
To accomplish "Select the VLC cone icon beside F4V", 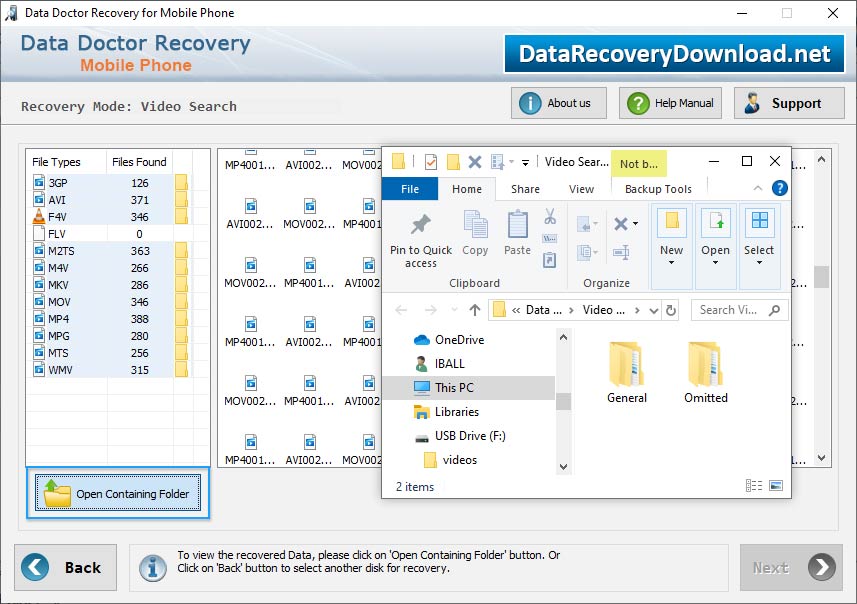I will click(39, 216).
